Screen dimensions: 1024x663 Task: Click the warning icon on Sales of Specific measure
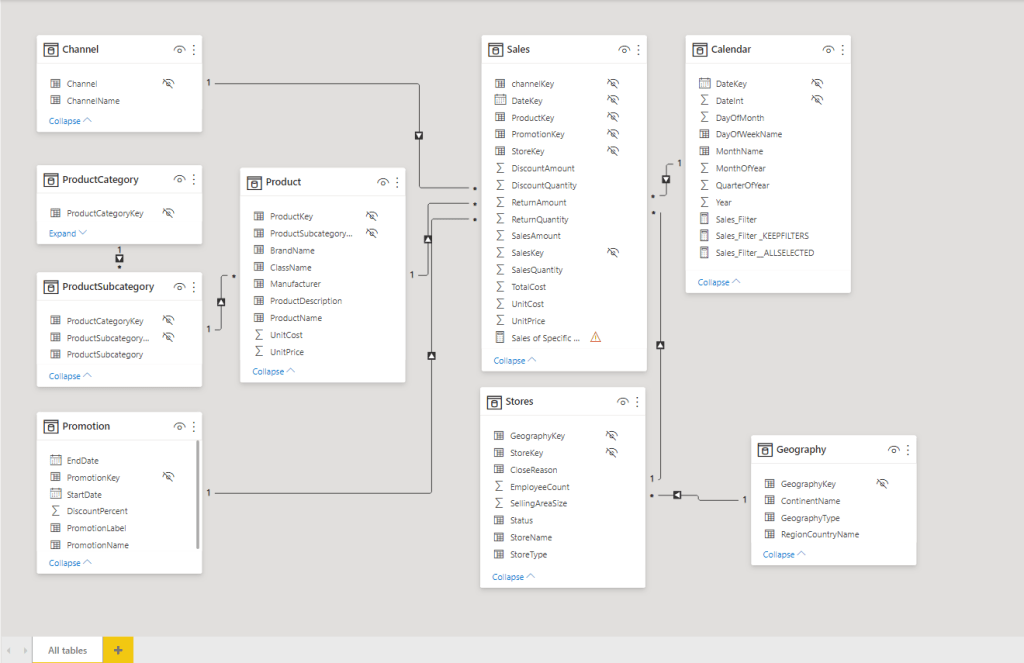coord(596,338)
